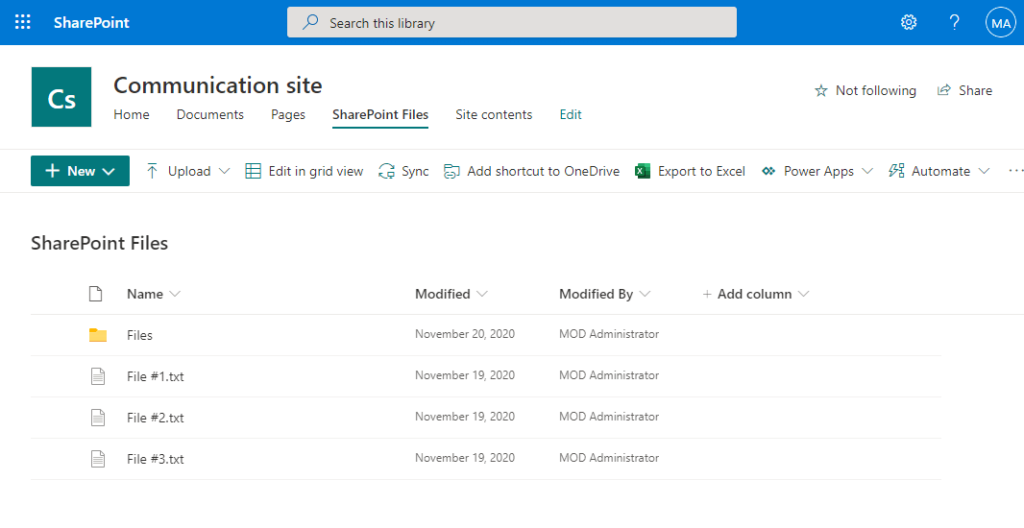Click the Power Apps diamond icon
The width and height of the screenshot is (1024, 528).
(769, 171)
